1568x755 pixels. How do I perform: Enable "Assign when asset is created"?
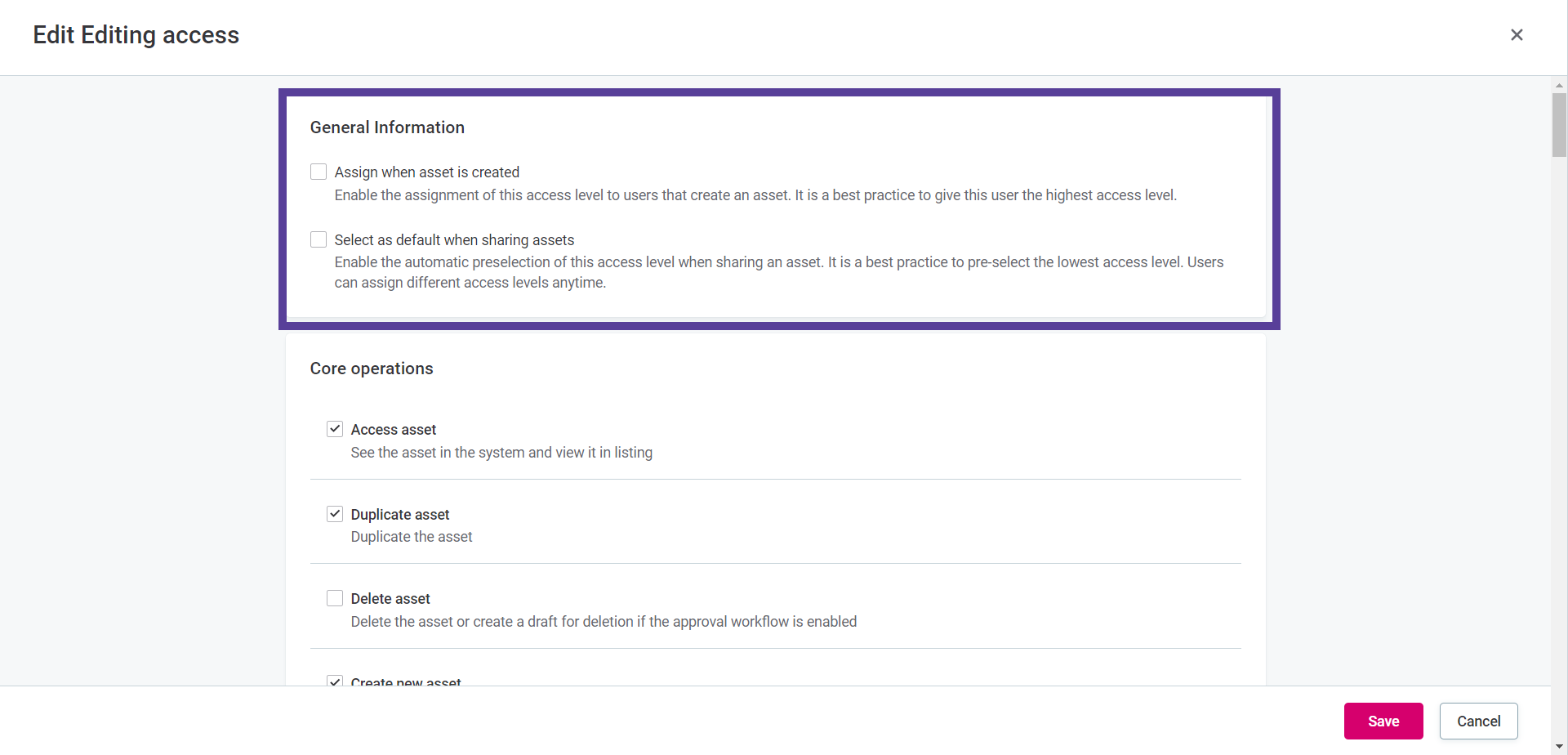(x=318, y=172)
